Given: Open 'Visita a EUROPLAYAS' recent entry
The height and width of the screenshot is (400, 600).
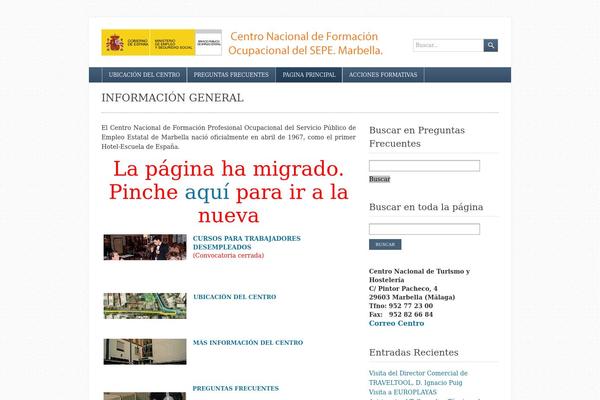Looking at the screenshot, I should pyautogui.click(x=403, y=392).
